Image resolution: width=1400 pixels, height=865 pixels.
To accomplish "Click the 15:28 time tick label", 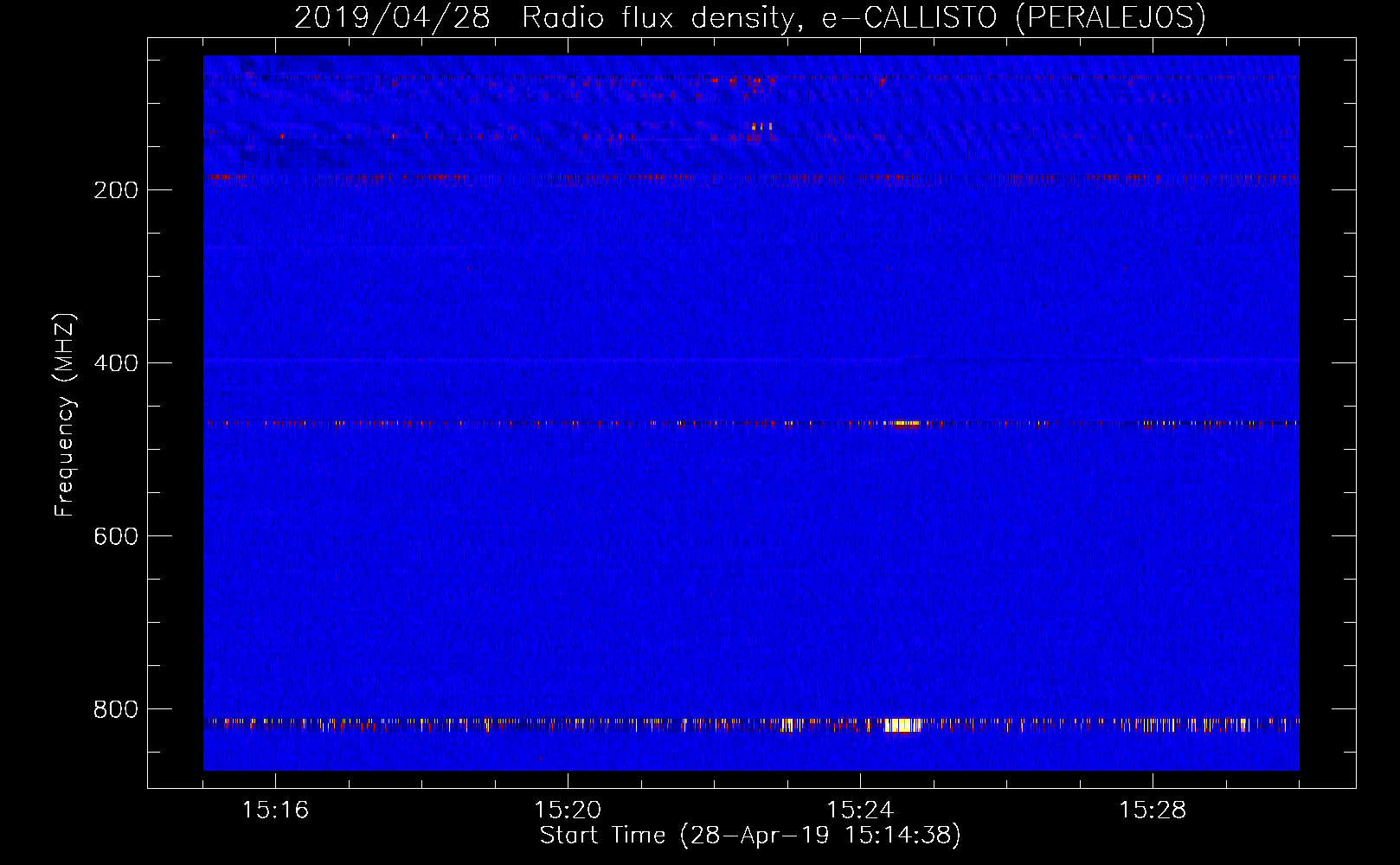I will tap(1153, 811).
